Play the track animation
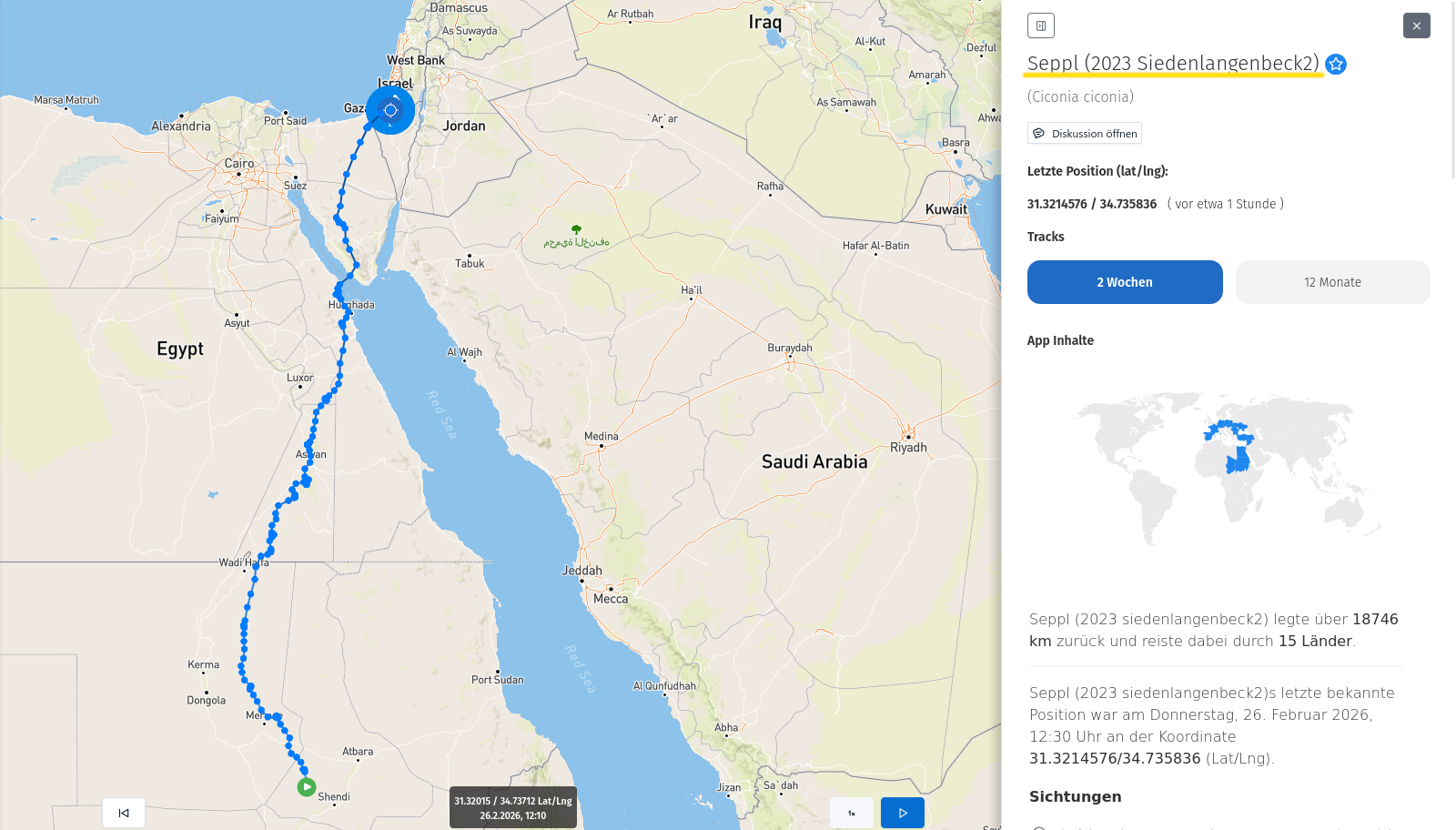 pyautogui.click(x=902, y=813)
